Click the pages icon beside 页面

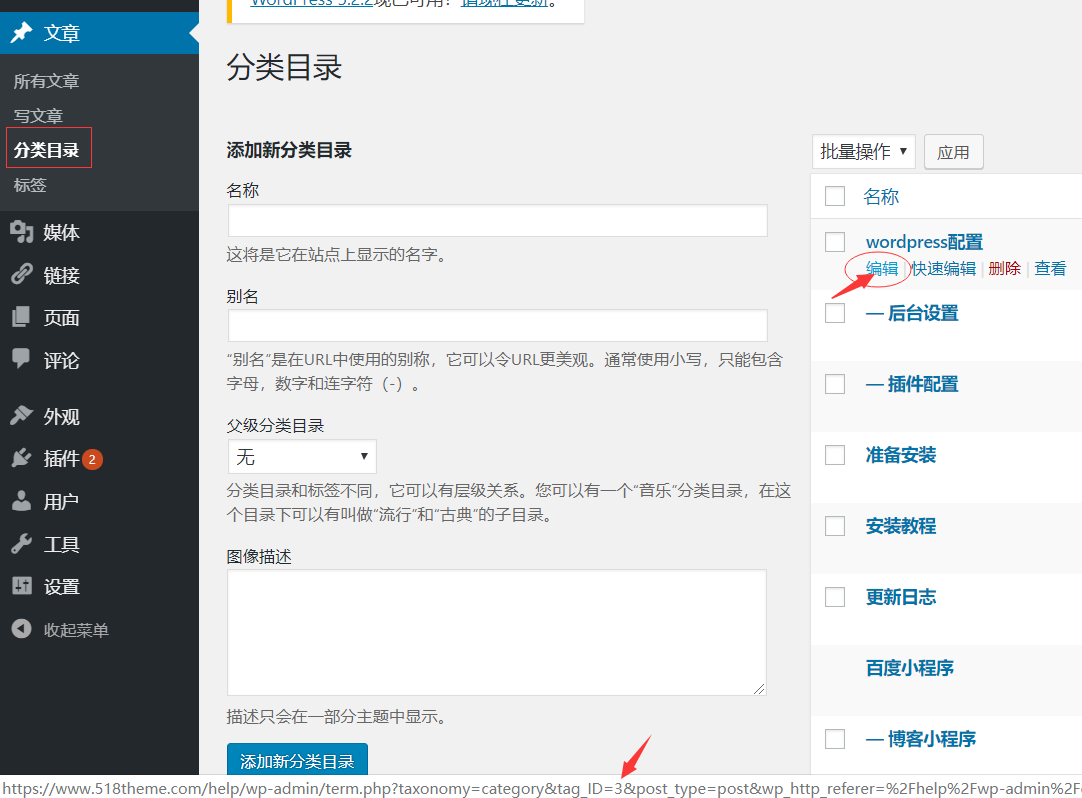21,317
